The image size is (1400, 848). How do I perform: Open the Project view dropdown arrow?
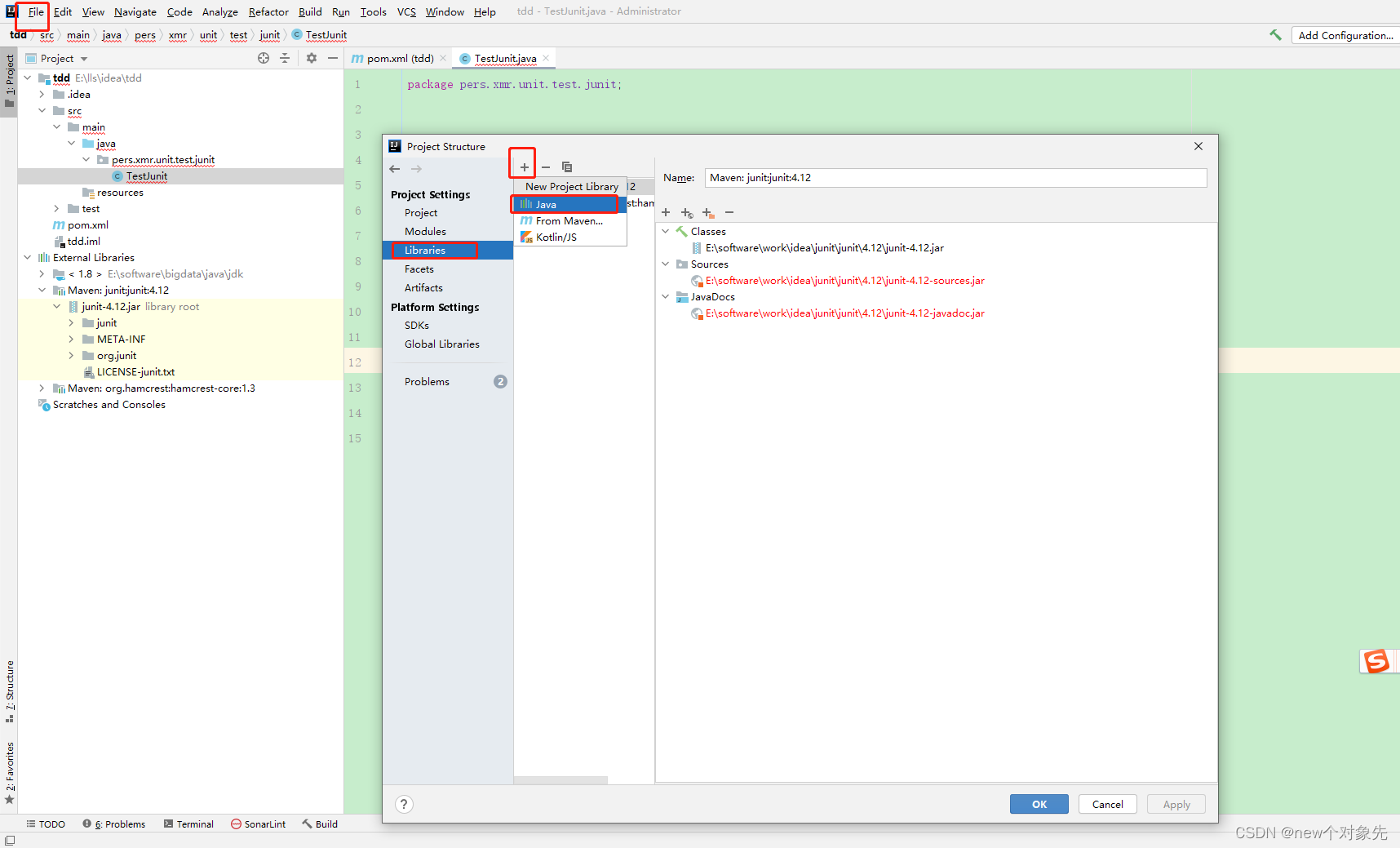(84, 59)
